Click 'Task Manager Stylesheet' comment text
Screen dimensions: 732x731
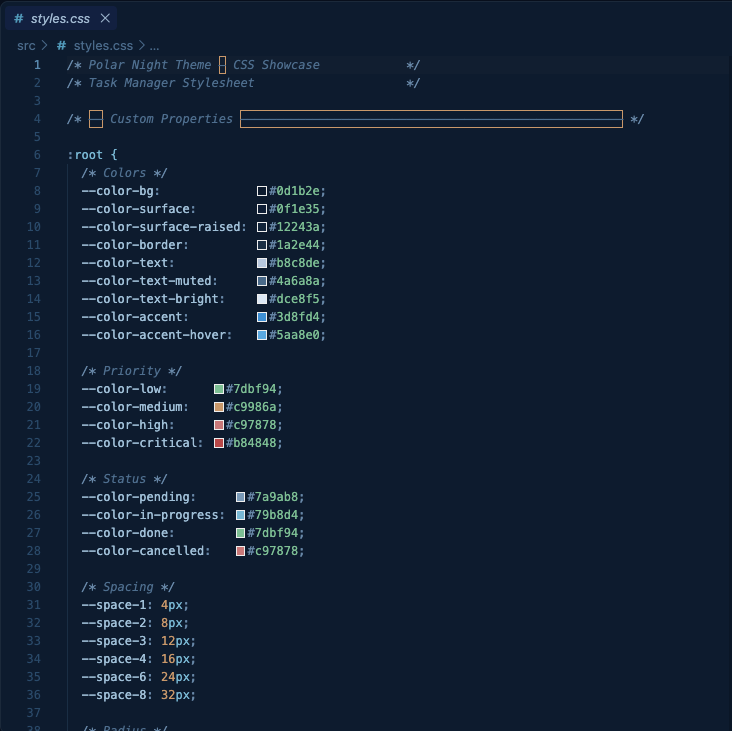[x=171, y=83]
